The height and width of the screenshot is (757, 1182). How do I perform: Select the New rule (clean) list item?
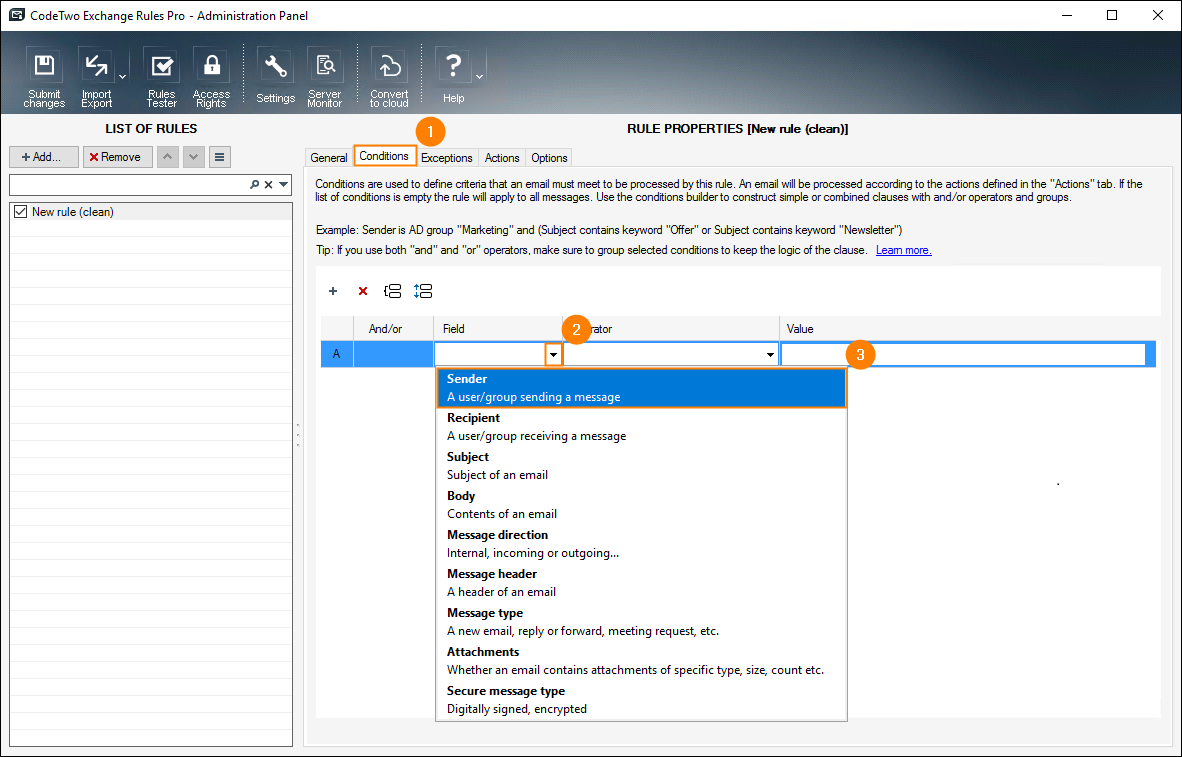pos(151,212)
